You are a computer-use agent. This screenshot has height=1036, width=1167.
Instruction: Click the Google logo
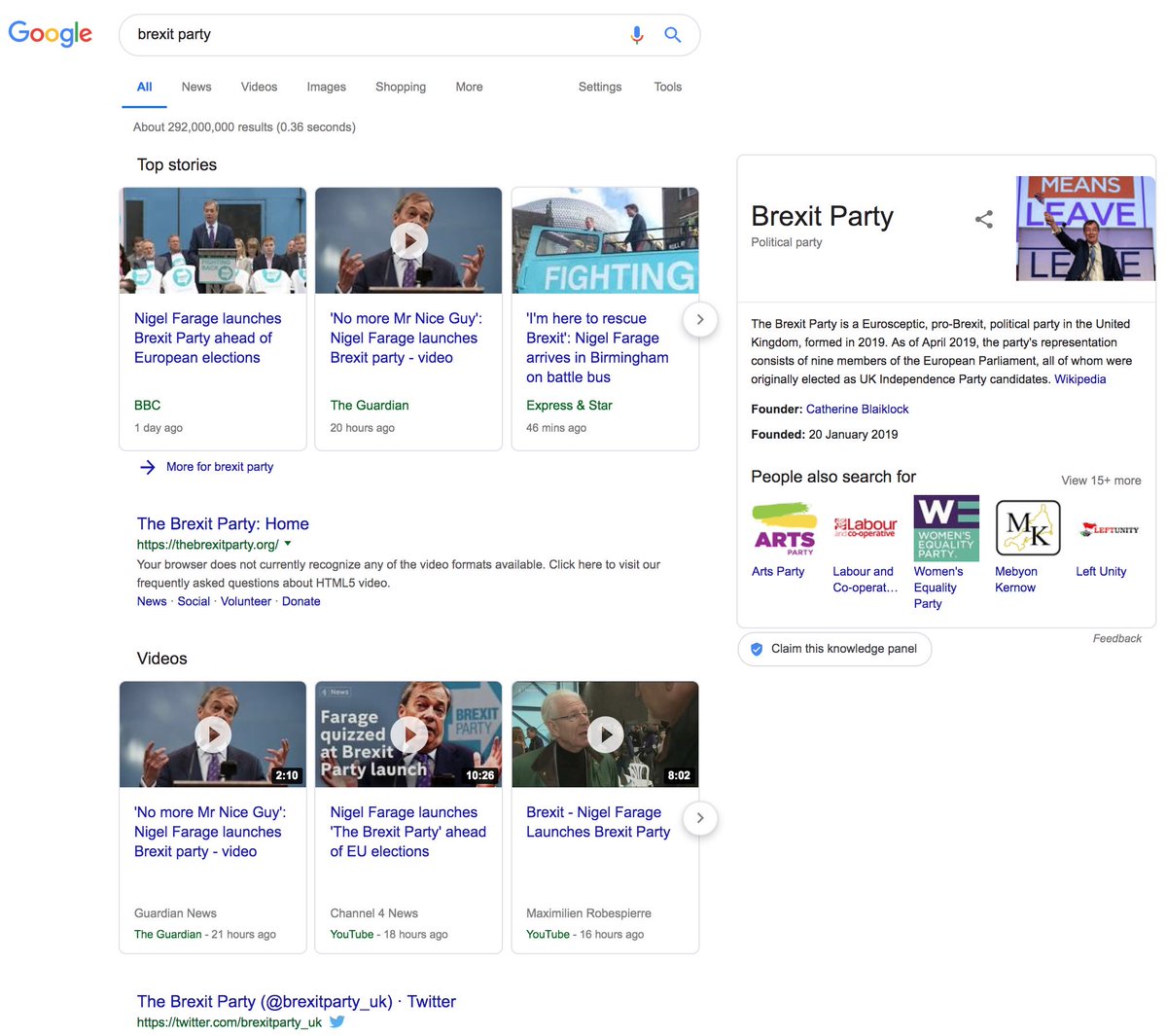point(51,34)
